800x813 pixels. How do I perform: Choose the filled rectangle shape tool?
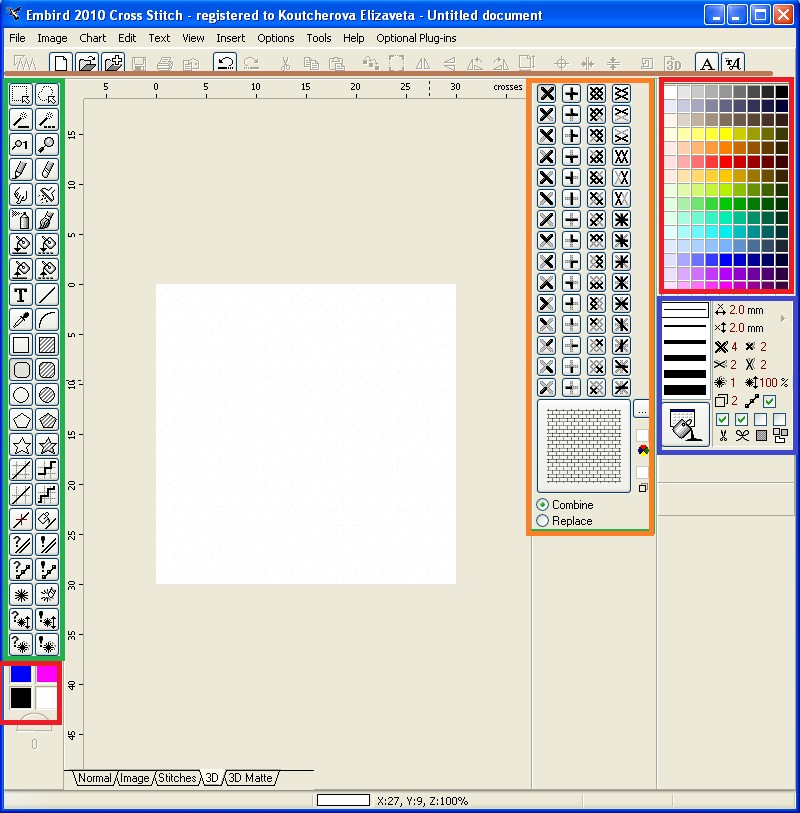(x=47, y=345)
